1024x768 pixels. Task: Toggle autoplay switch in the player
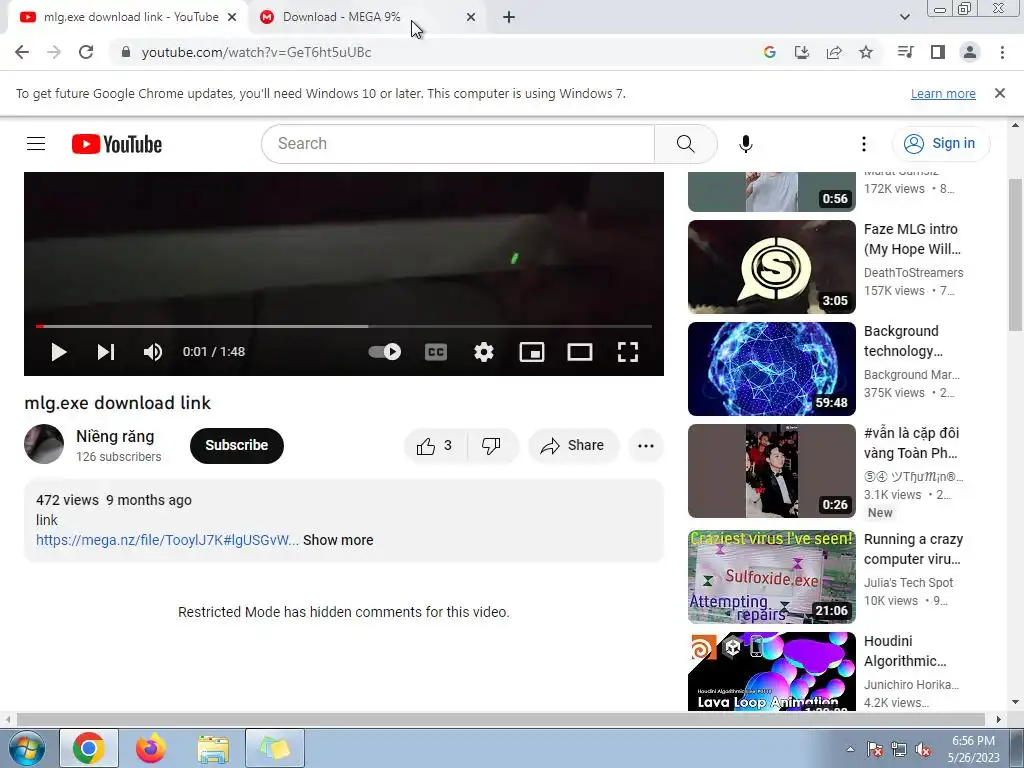[385, 352]
